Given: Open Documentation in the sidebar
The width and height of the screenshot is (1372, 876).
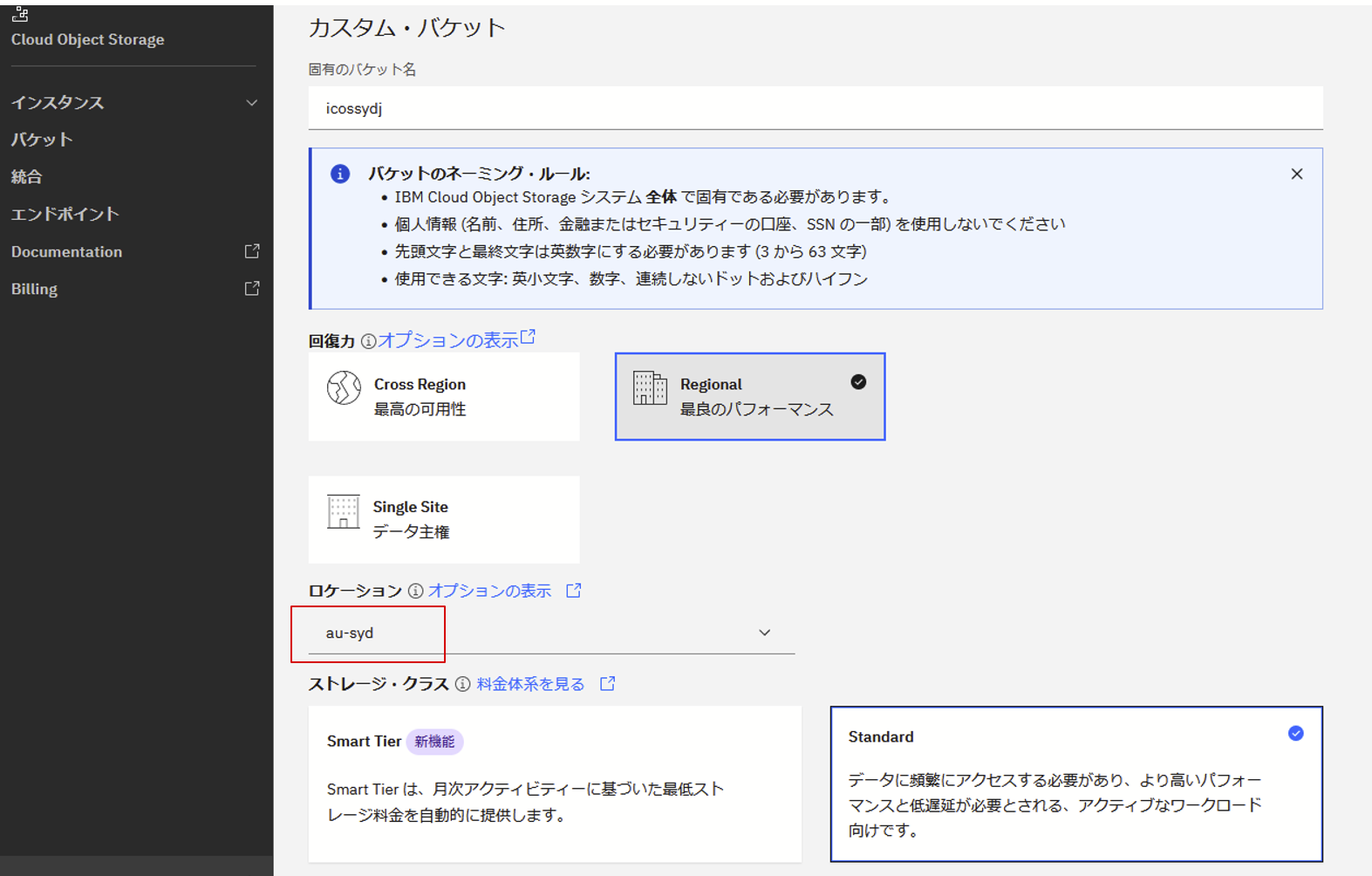Looking at the screenshot, I should point(66,252).
